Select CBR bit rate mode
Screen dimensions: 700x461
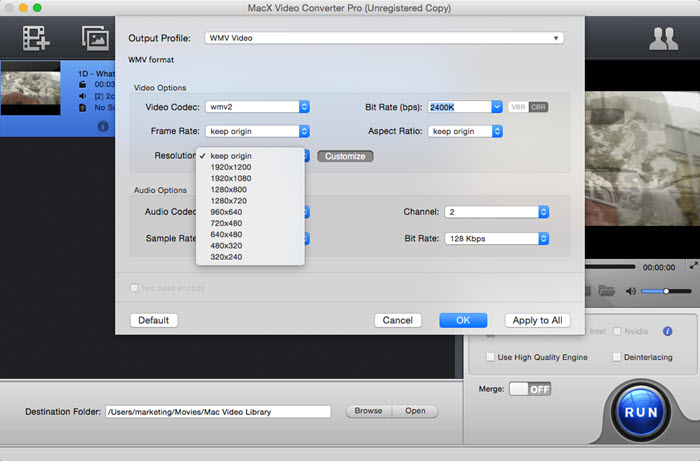(538, 107)
